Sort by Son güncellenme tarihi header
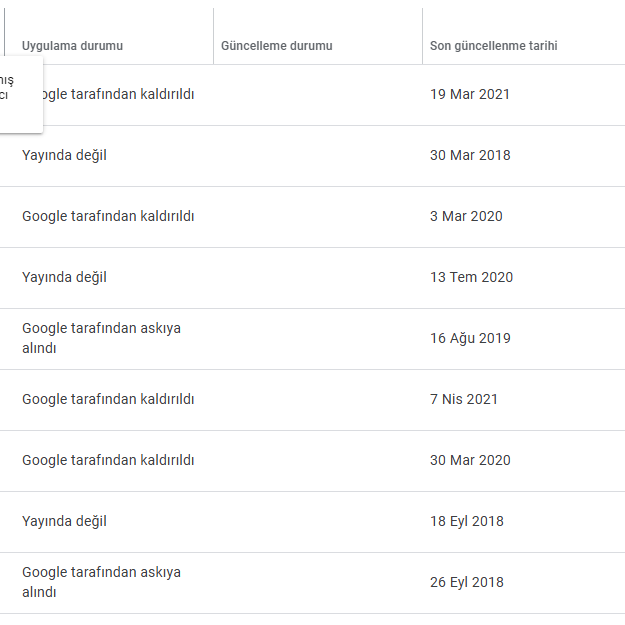The width and height of the screenshot is (625, 625). (493, 46)
